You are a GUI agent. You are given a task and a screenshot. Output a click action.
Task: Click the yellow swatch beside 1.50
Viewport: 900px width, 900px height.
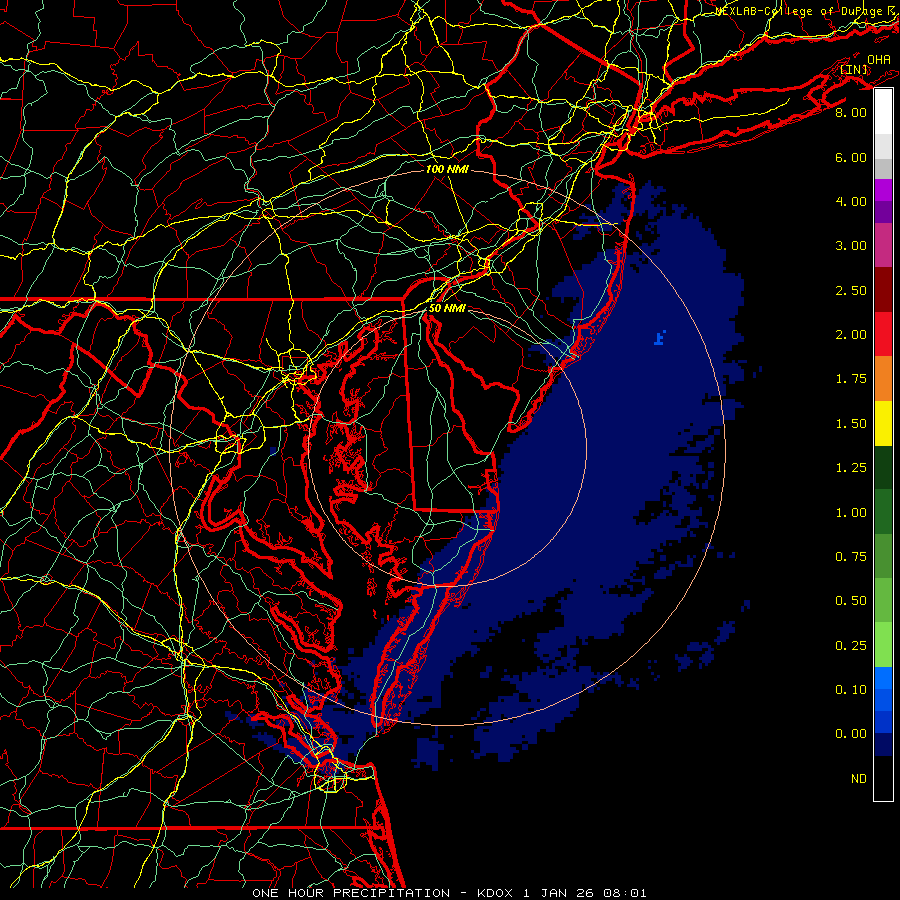[883, 423]
